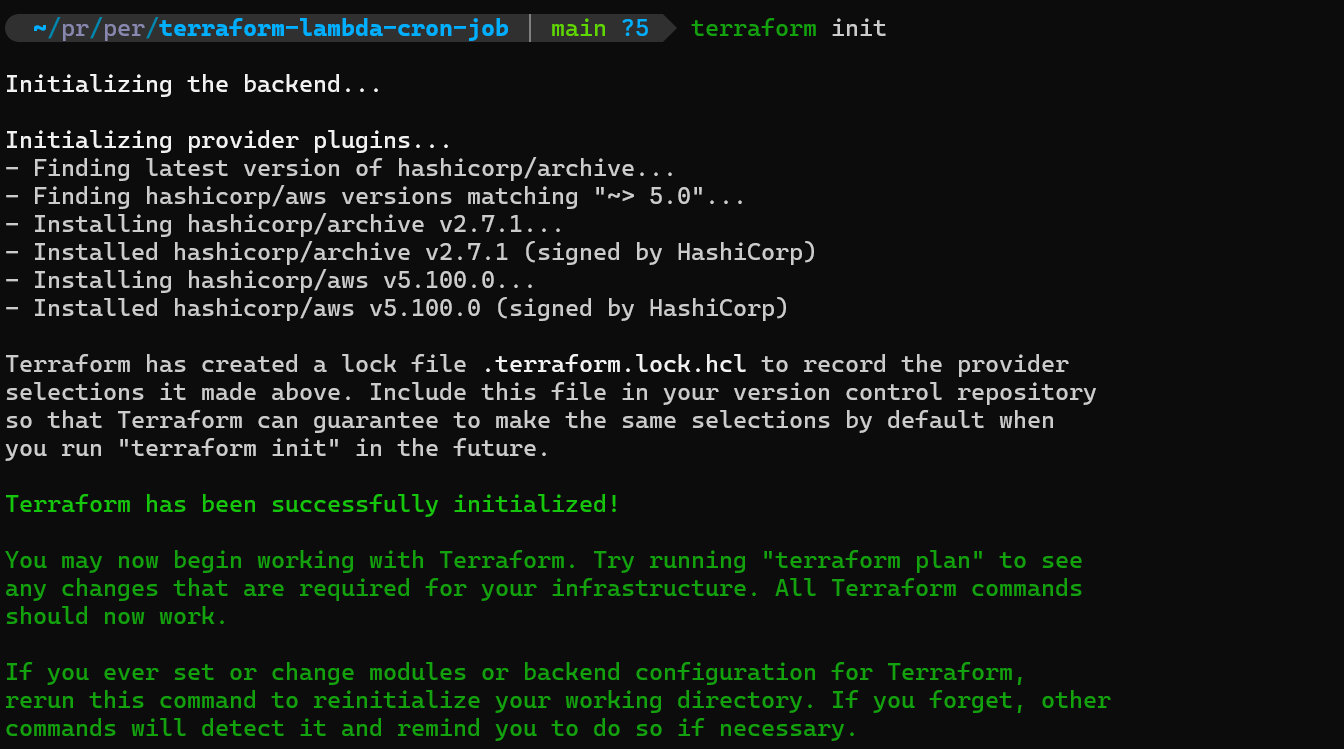Click the "terraform init" command on the prompt line

pos(788,28)
